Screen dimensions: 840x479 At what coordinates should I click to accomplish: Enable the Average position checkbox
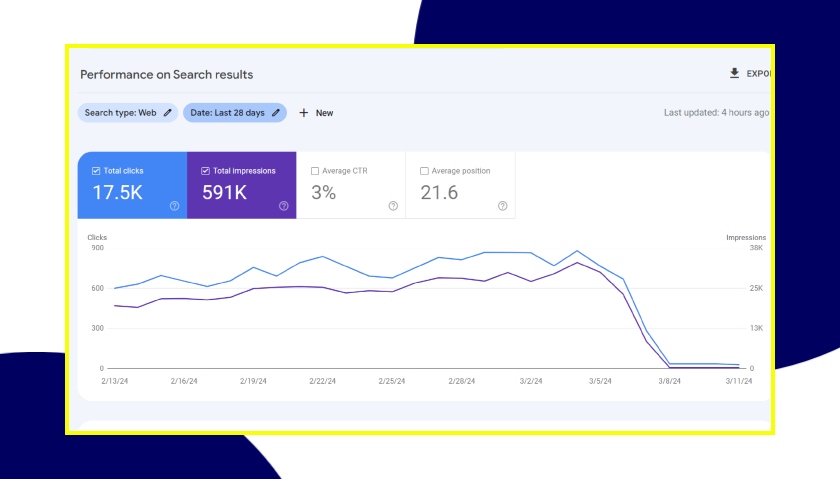(x=424, y=171)
